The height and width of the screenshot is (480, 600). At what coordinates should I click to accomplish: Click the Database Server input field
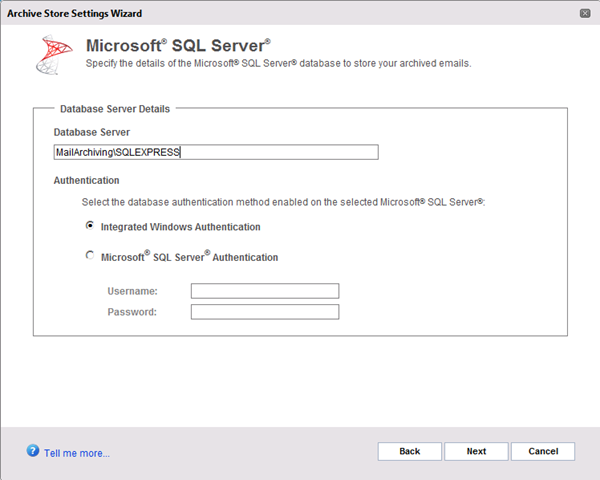[216, 152]
